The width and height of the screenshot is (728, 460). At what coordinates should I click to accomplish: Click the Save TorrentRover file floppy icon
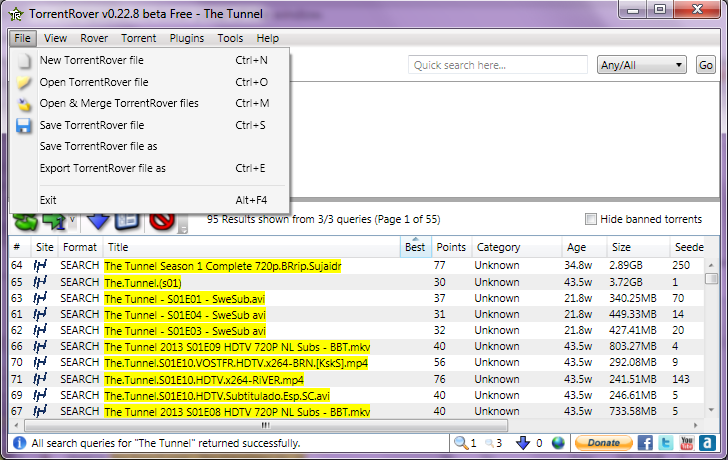click(24, 125)
